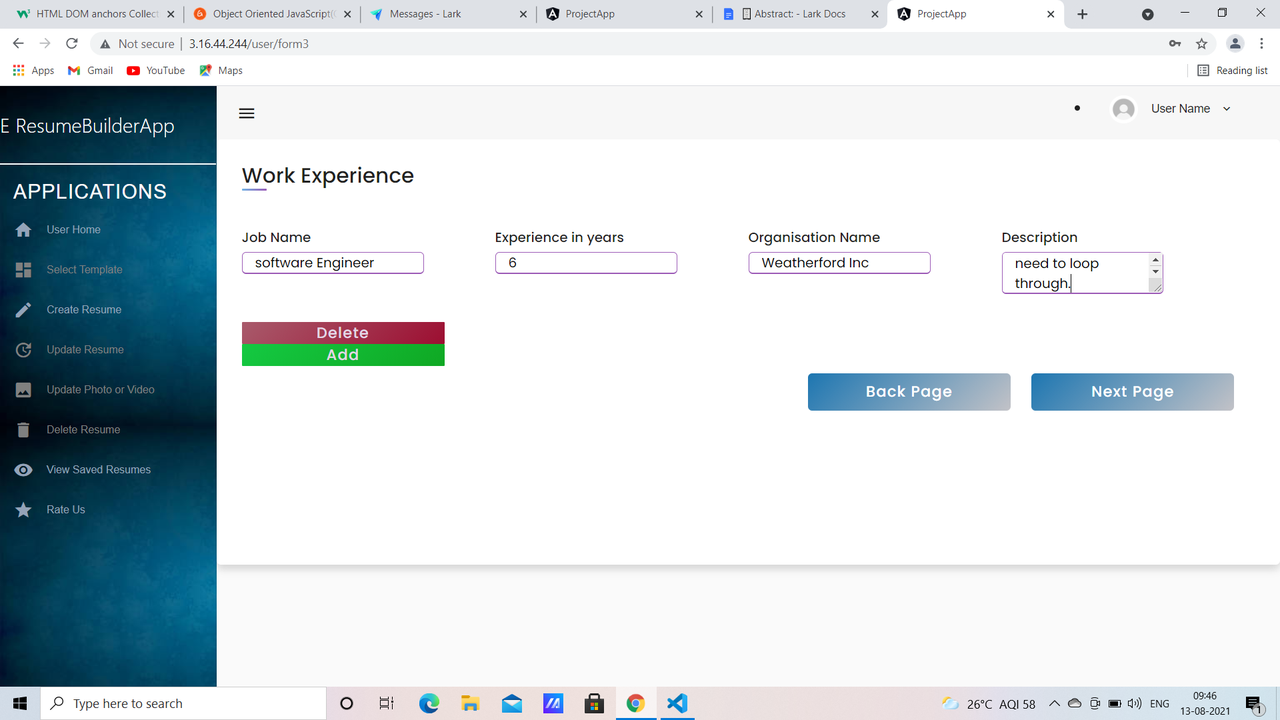Click the green Add button
Screen dimensions: 1280x720
pyautogui.click(x=343, y=354)
